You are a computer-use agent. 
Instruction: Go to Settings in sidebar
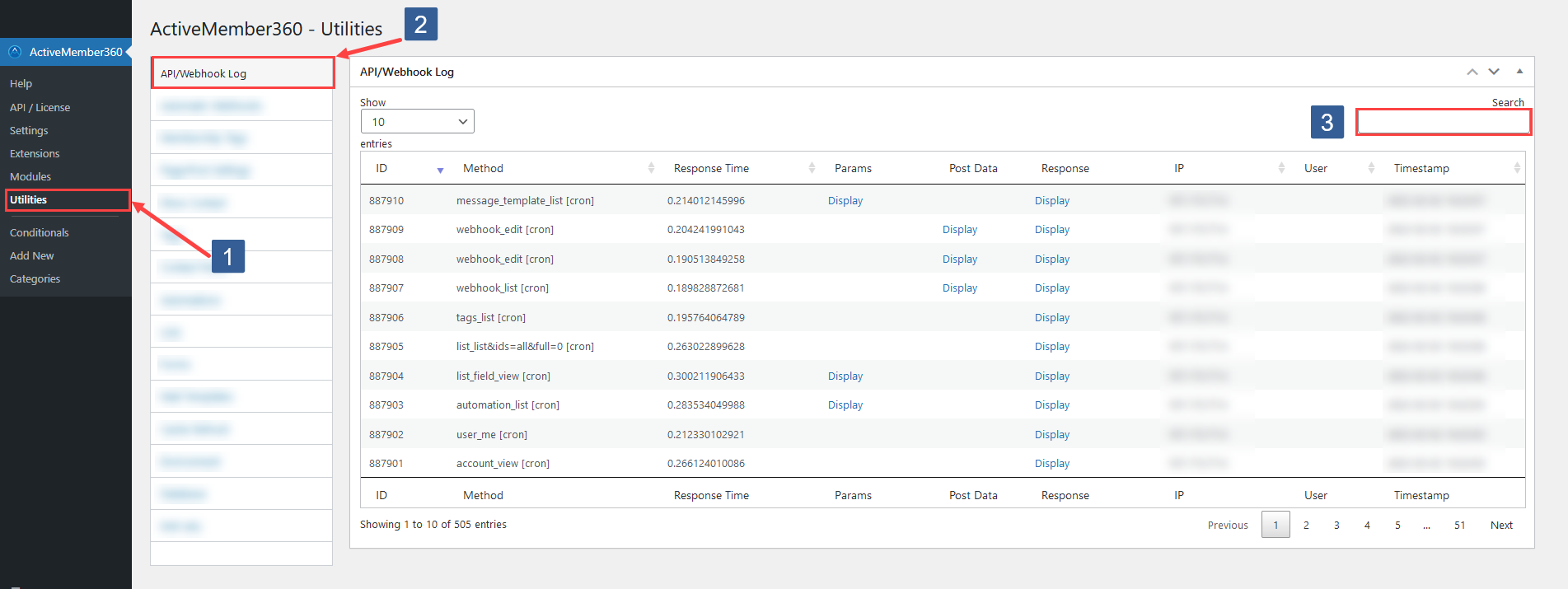tap(29, 130)
